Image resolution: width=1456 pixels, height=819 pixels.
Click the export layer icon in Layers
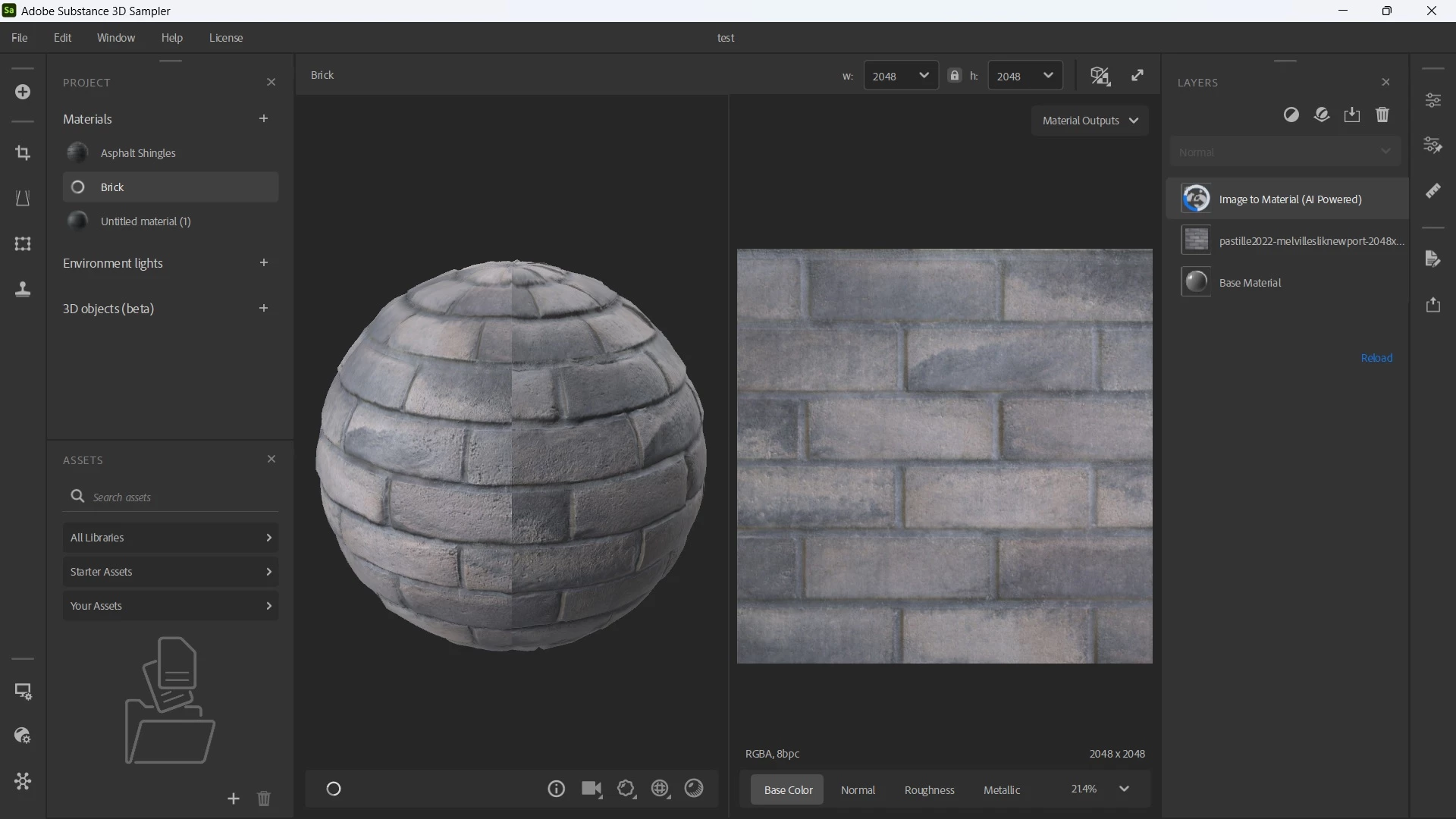(x=1352, y=115)
